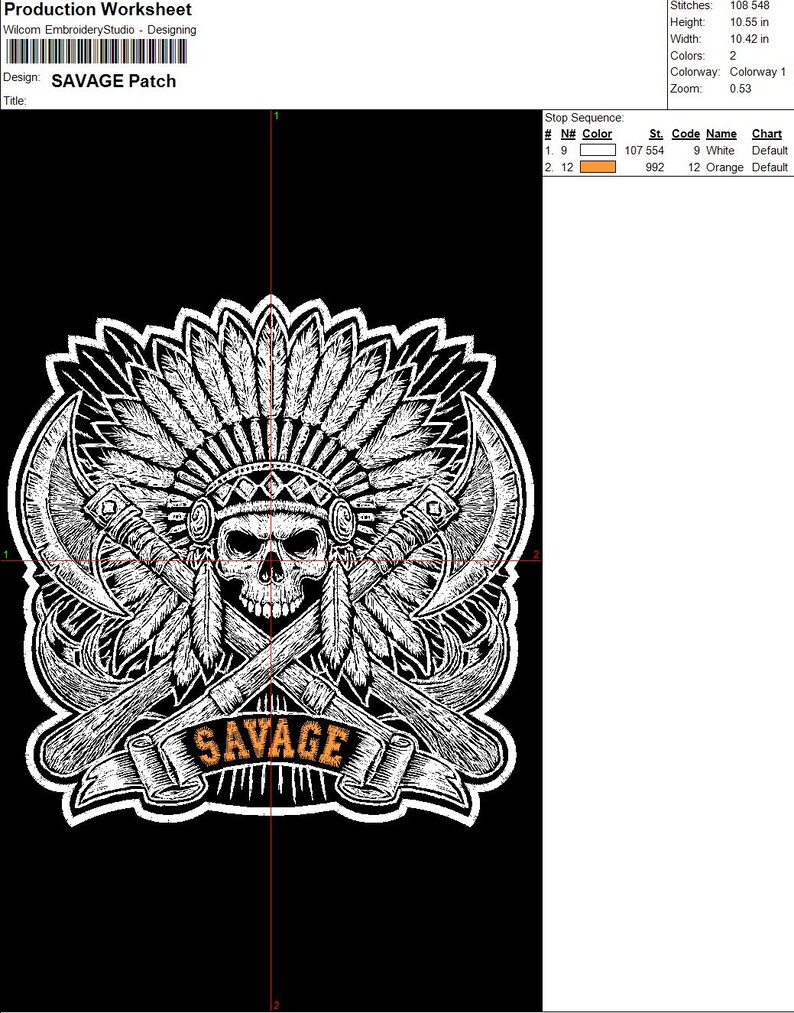
Task: Click the N# column header
Action: click(567, 134)
